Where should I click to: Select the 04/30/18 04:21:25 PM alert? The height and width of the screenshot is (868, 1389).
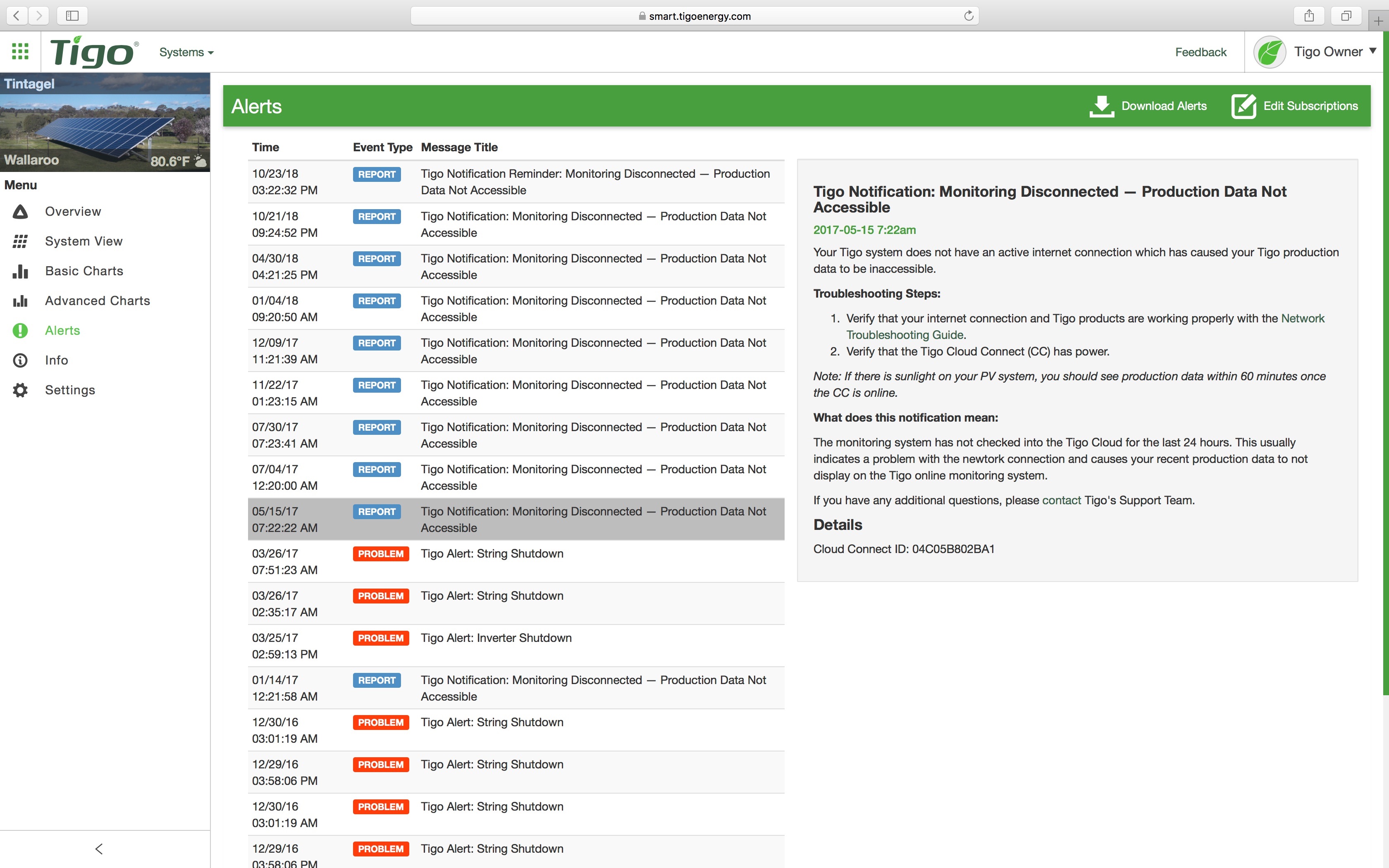tap(516, 266)
